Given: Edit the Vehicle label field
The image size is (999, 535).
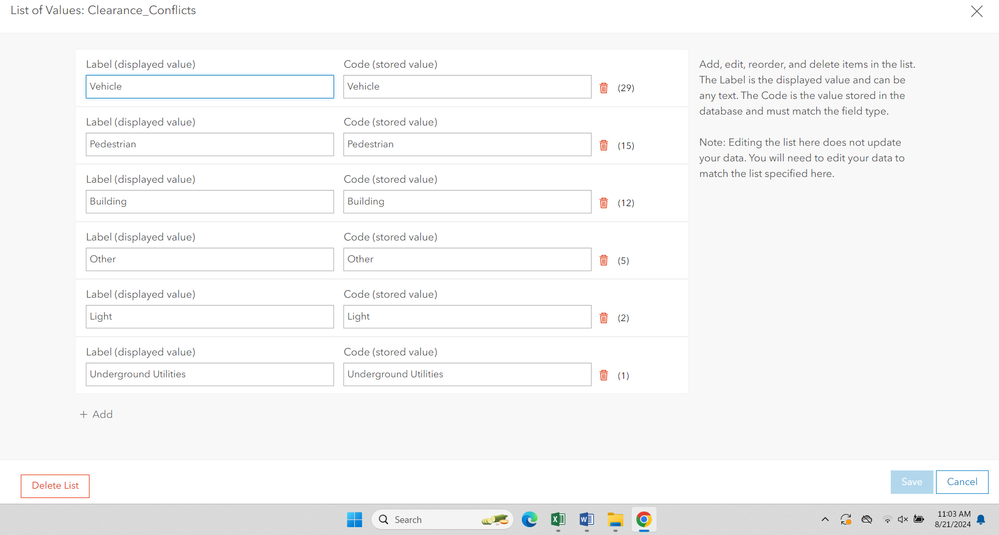Looking at the screenshot, I should (210, 87).
